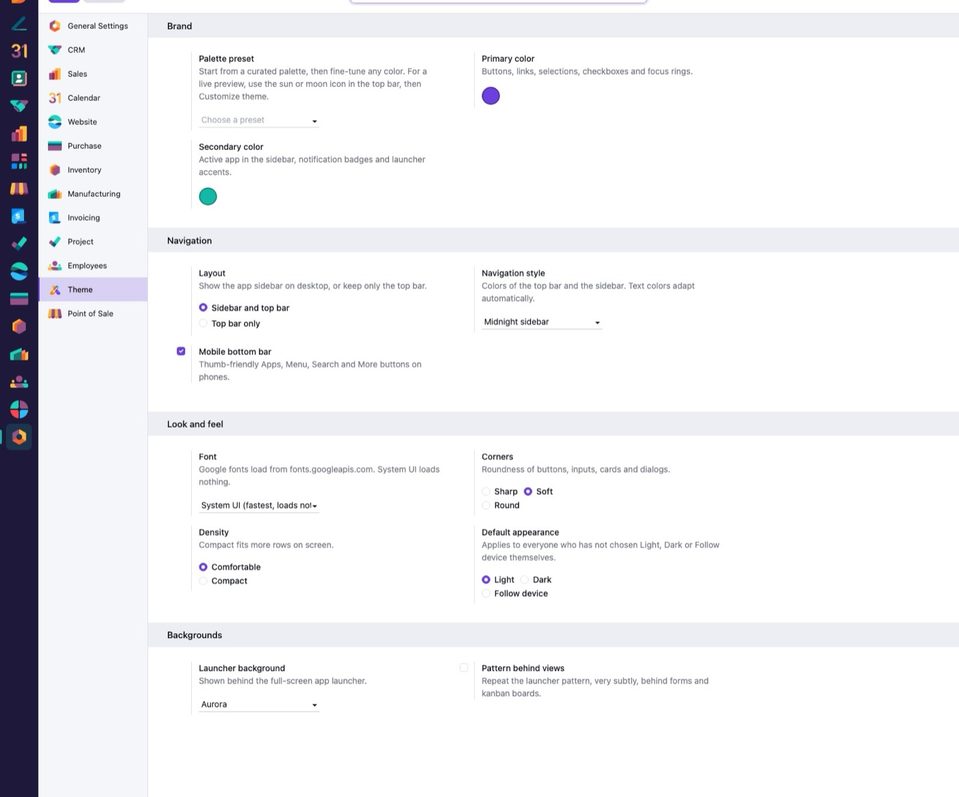The height and width of the screenshot is (797, 959).
Task: Click the active Settings hexagon icon in the dark sidebar
Action: 19,437
